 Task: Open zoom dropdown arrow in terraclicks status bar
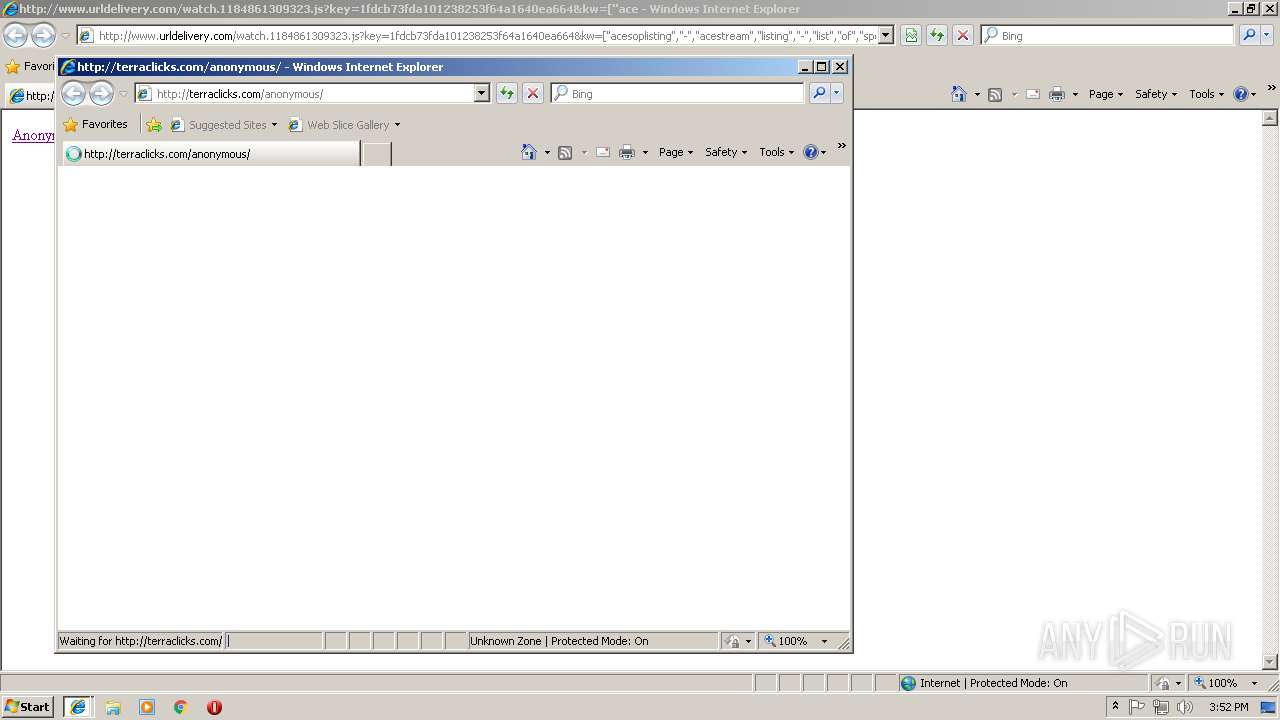tap(824, 641)
